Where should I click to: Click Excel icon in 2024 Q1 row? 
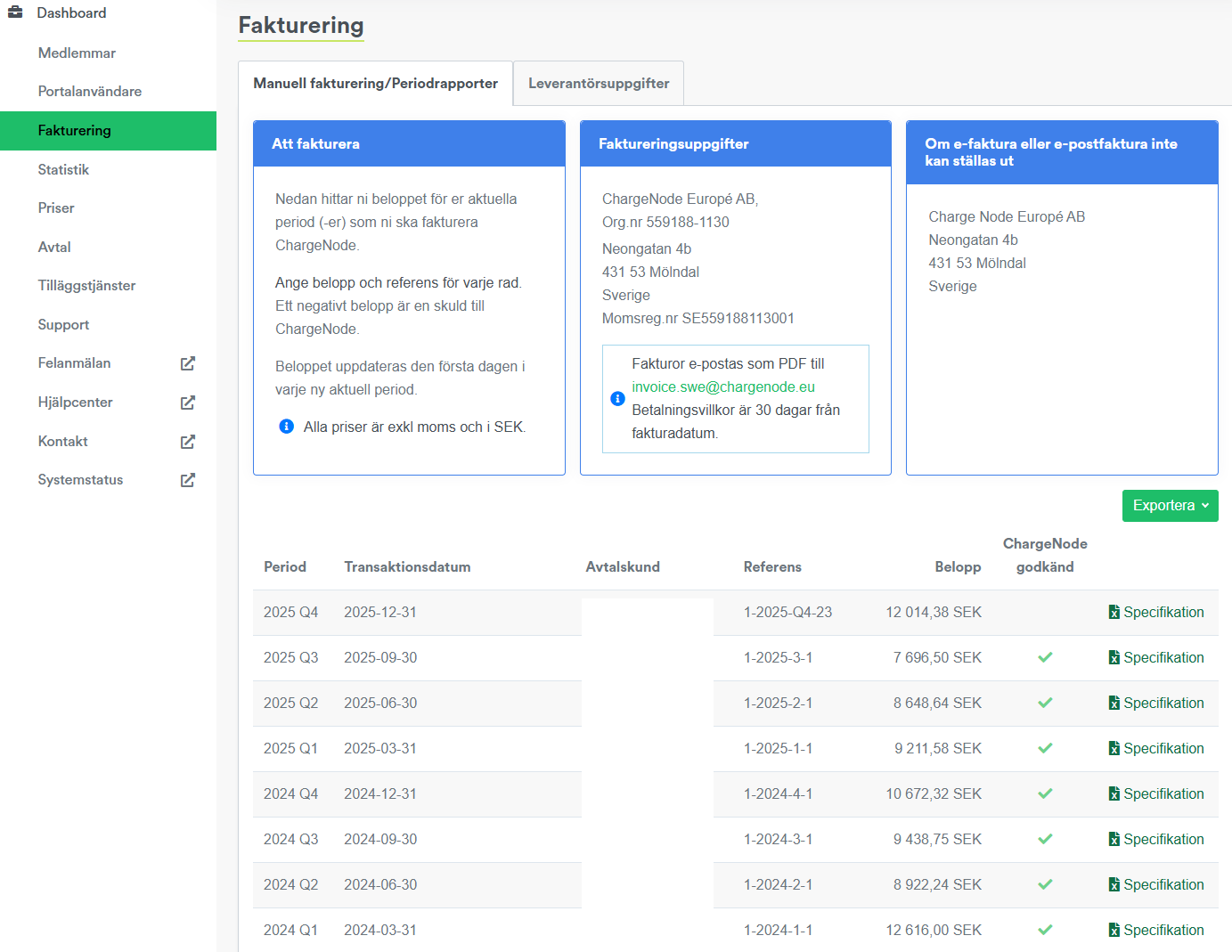(x=1114, y=931)
